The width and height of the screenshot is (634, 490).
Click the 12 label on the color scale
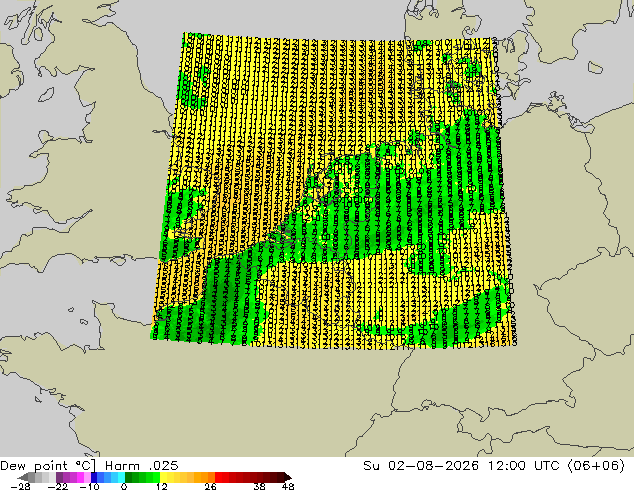(x=162, y=486)
